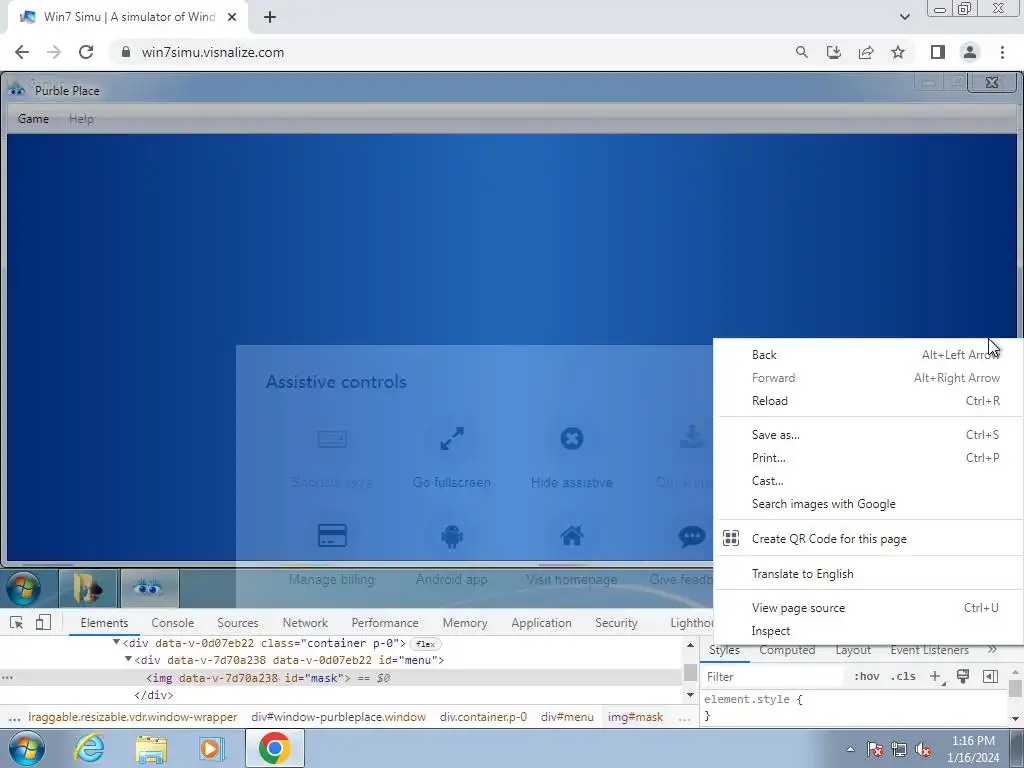Click the share page icon in address bar
The height and width of the screenshot is (768, 1024).
866,52
